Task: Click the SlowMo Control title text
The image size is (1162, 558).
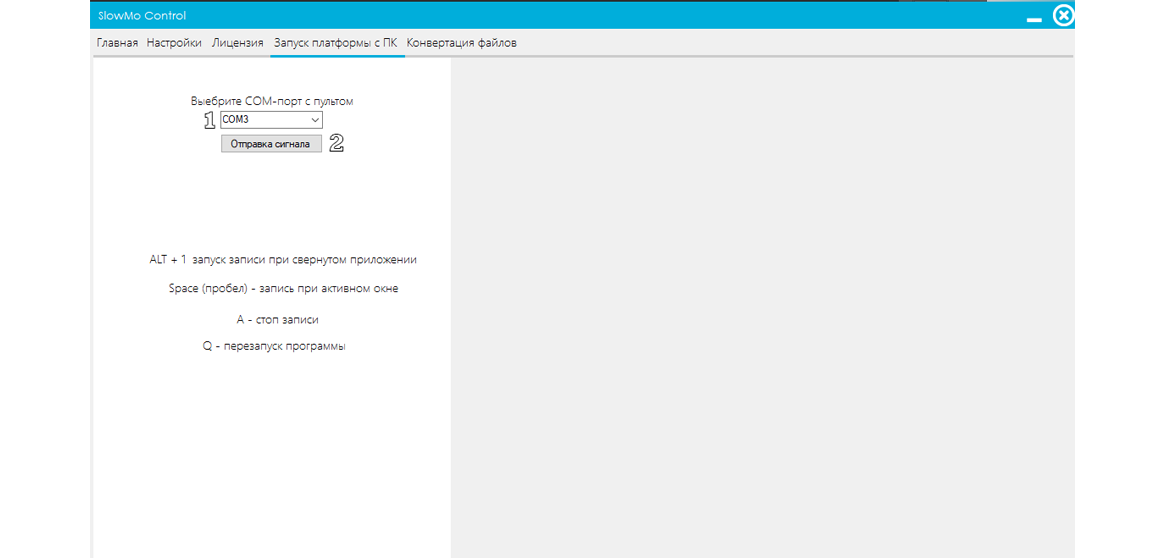Action: click(142, 16)
